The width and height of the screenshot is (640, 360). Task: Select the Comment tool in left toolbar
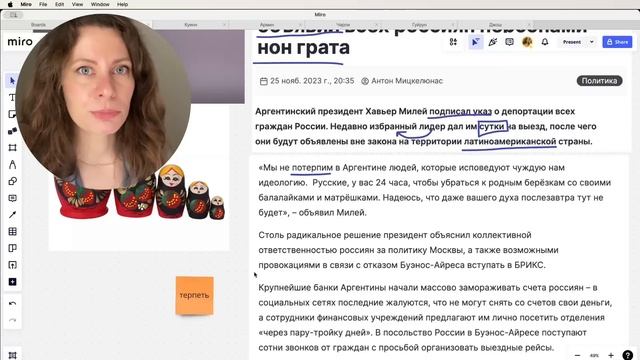point(12,198)
